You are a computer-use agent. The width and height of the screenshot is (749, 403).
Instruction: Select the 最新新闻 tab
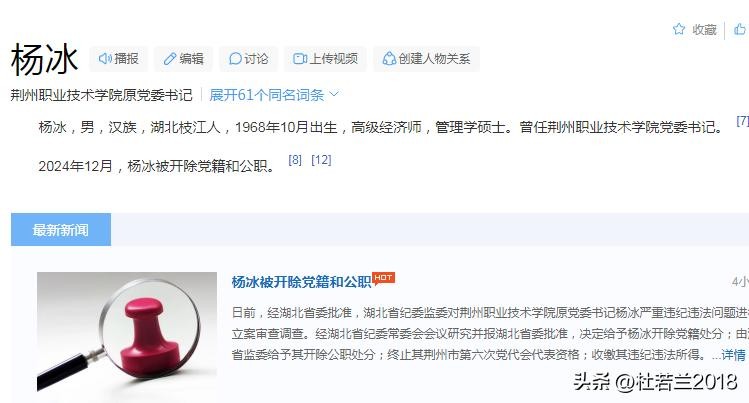61,230
